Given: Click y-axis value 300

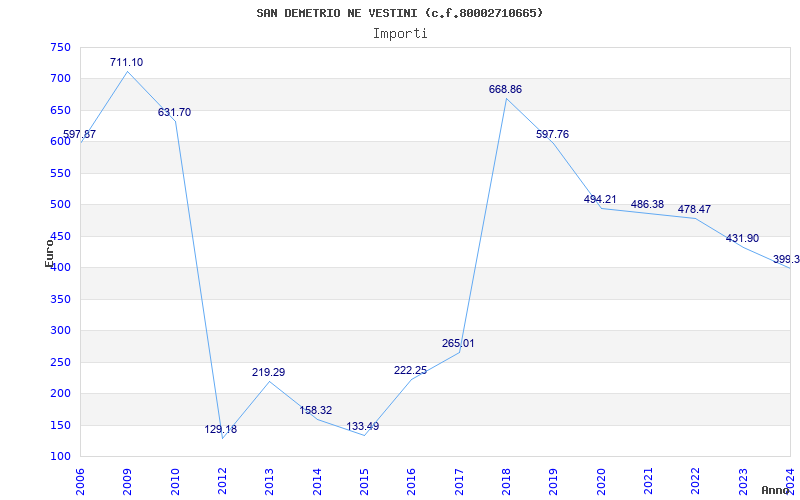Looking at the screenshot, I should (x=60, y=331).
